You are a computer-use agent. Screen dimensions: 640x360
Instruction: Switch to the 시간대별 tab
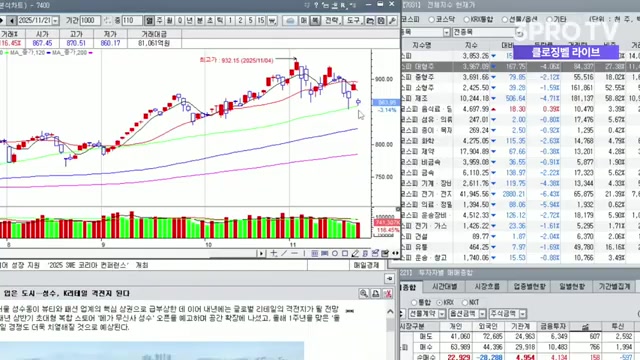coord(445,287)
